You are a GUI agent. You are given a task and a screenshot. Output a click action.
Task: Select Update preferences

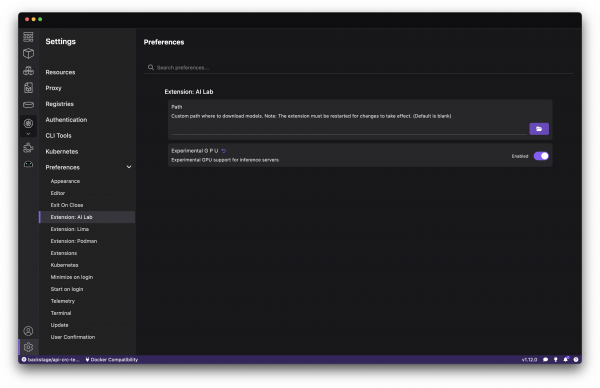(x=59, y=325)
